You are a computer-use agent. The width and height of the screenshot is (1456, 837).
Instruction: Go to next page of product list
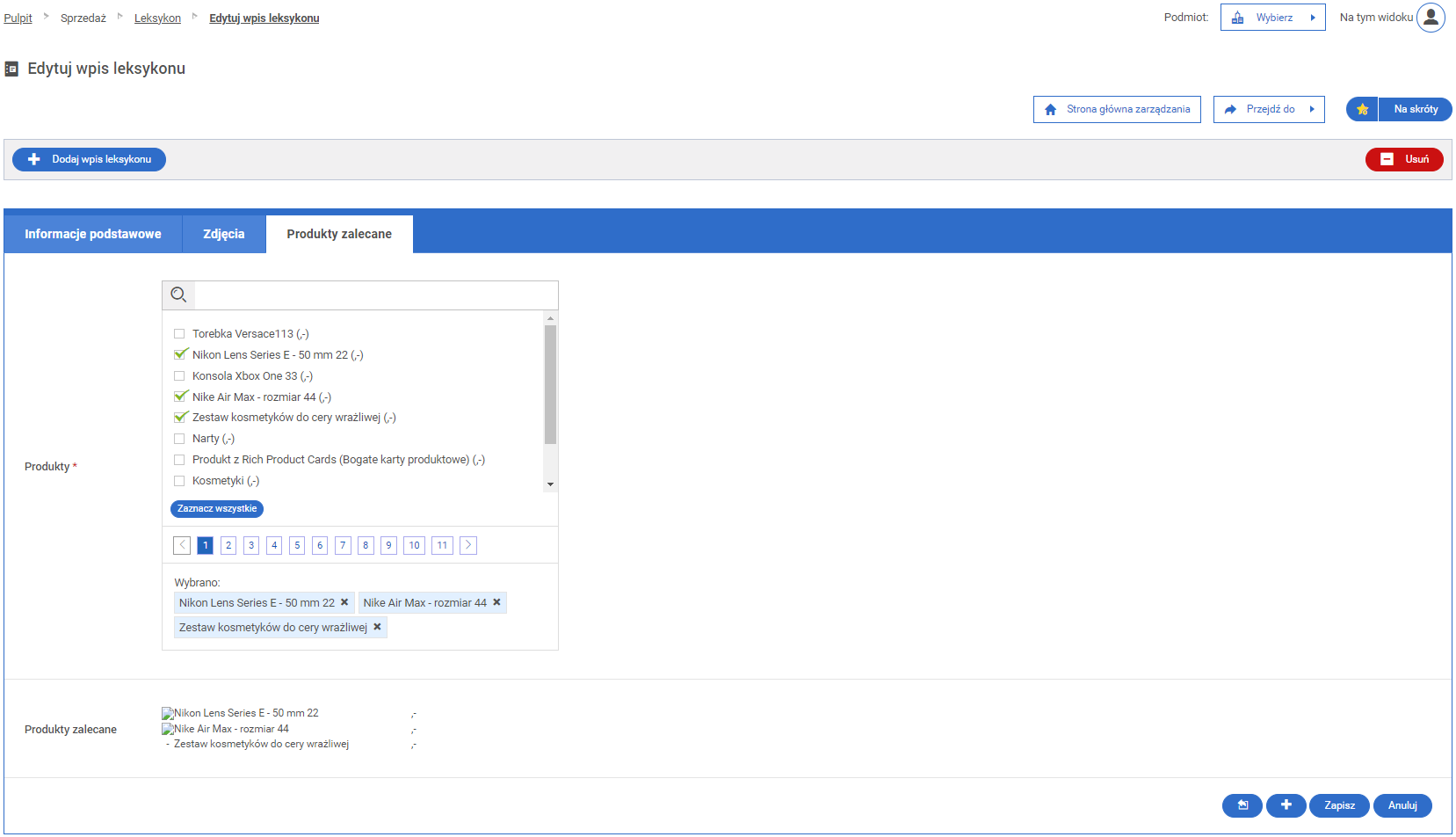(468, 545)
